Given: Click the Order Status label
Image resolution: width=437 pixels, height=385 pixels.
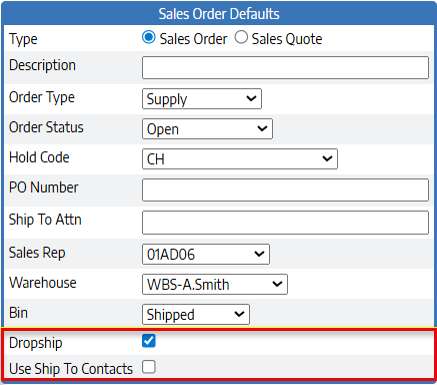Looking at the screenshot, I should (x=46, y=127).
